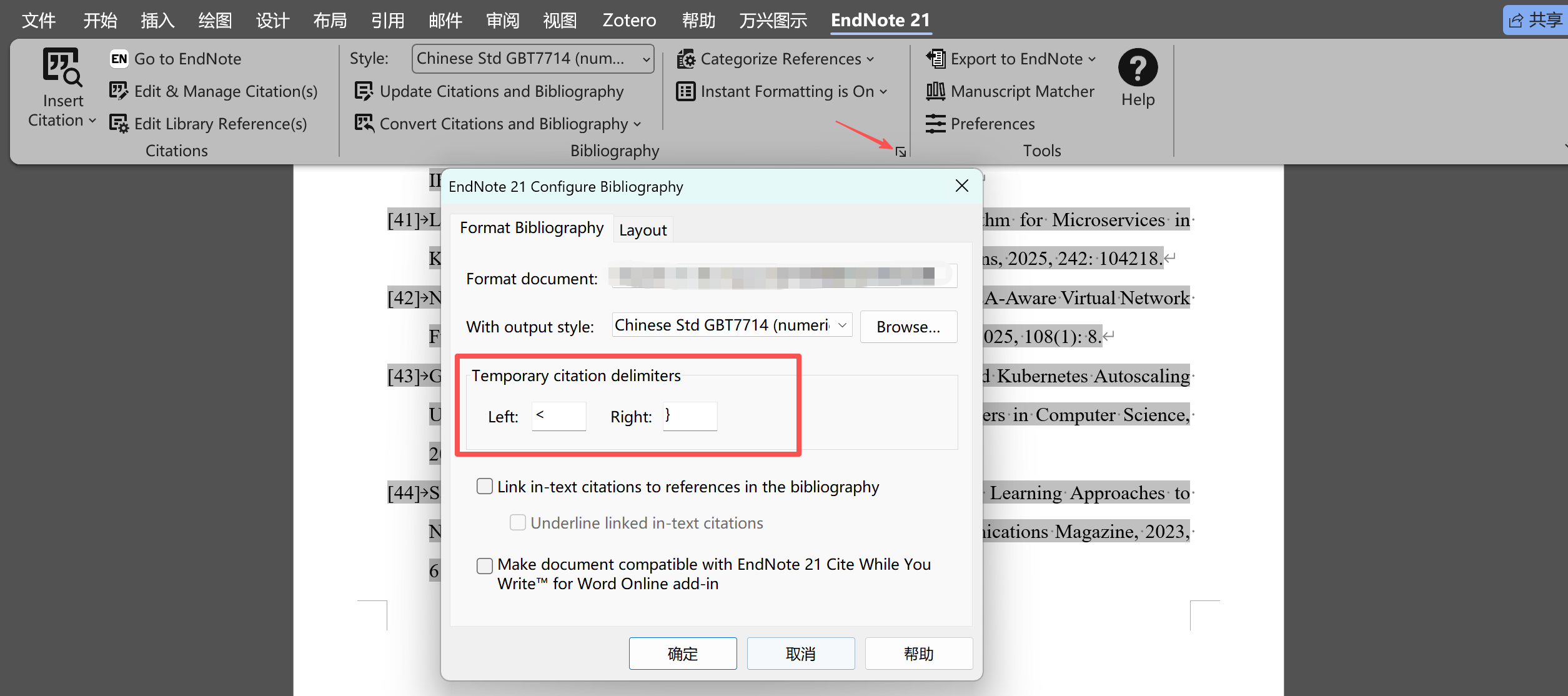1568x696 pixels.
Task: Open Categorize References options
Action: [x=776, y=59]
